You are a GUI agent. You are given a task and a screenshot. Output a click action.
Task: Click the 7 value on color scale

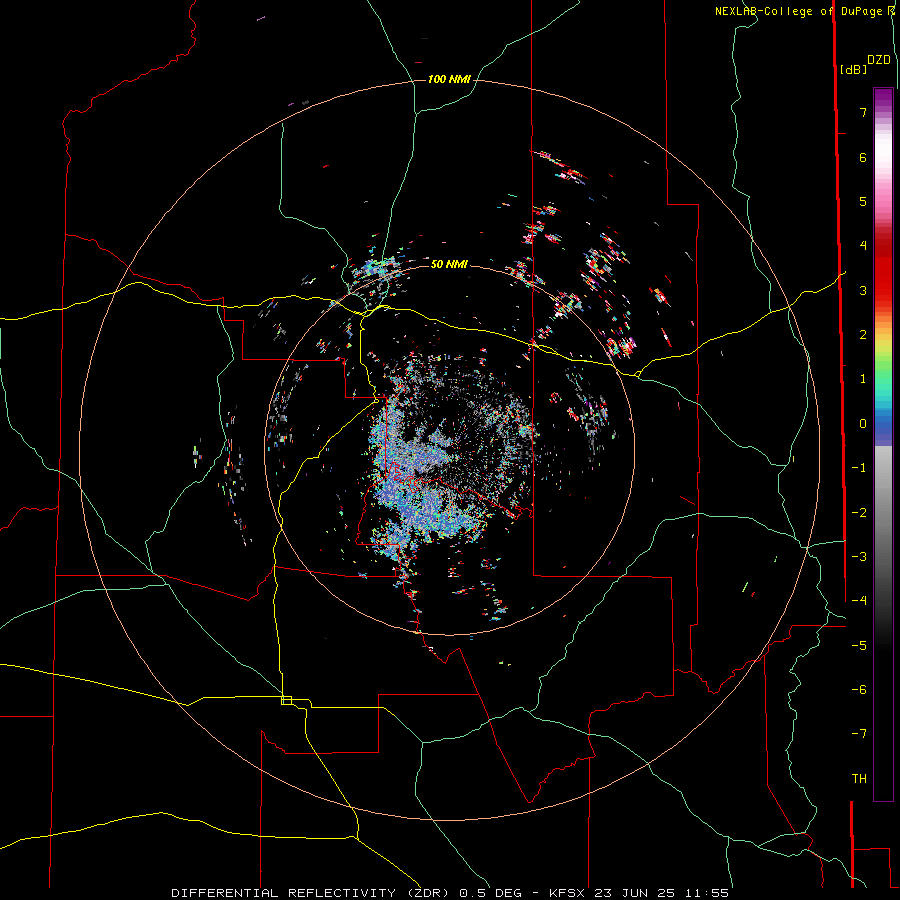point(863,112)
